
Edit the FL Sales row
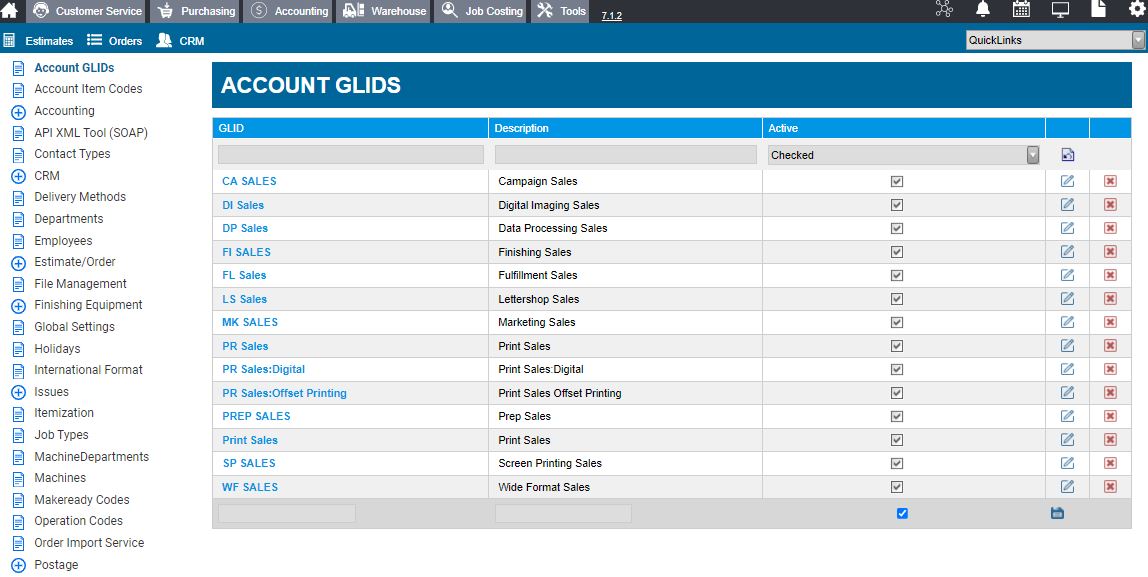[x=1067, y=275]
